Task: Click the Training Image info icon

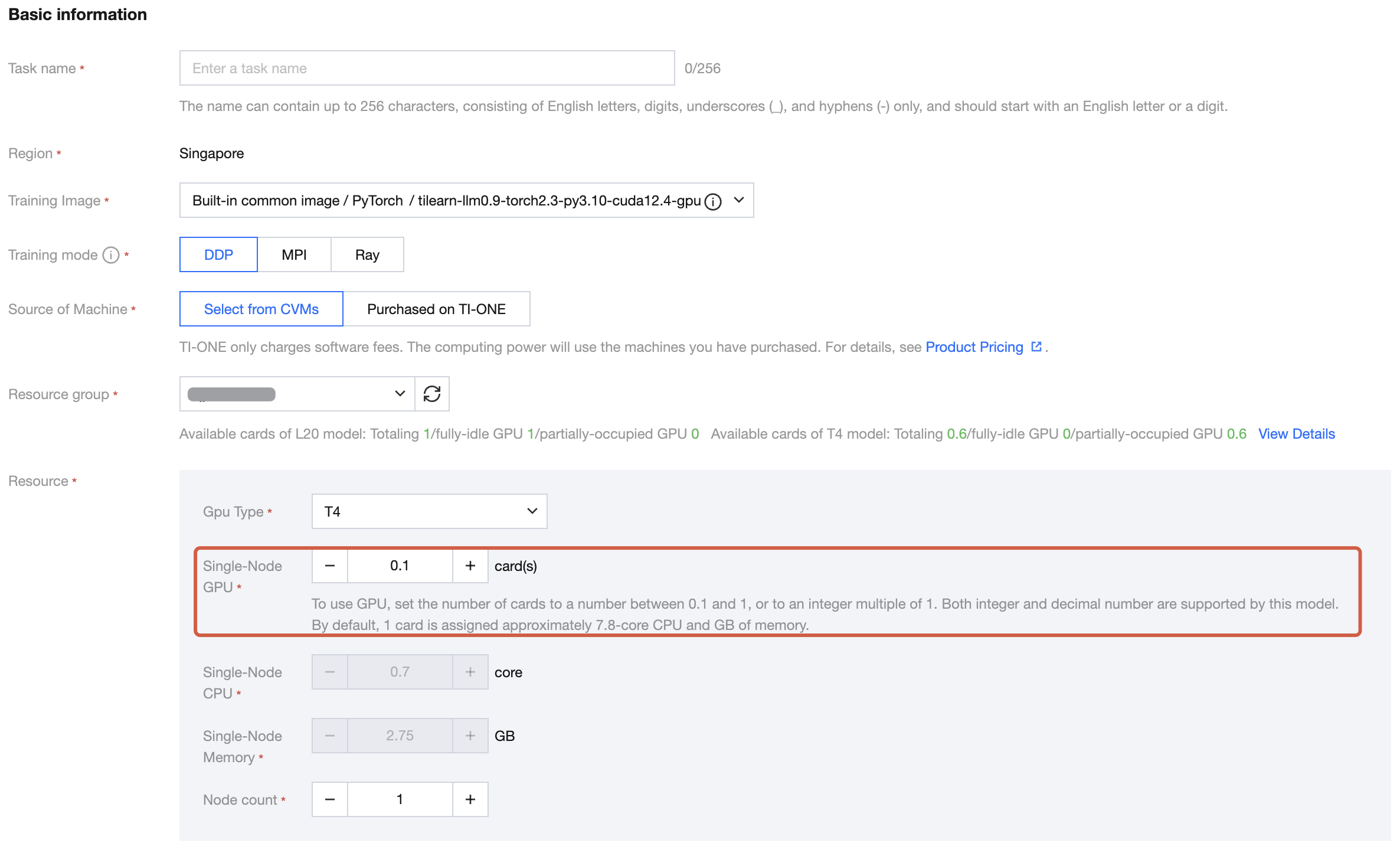Action: pos(713,201)
